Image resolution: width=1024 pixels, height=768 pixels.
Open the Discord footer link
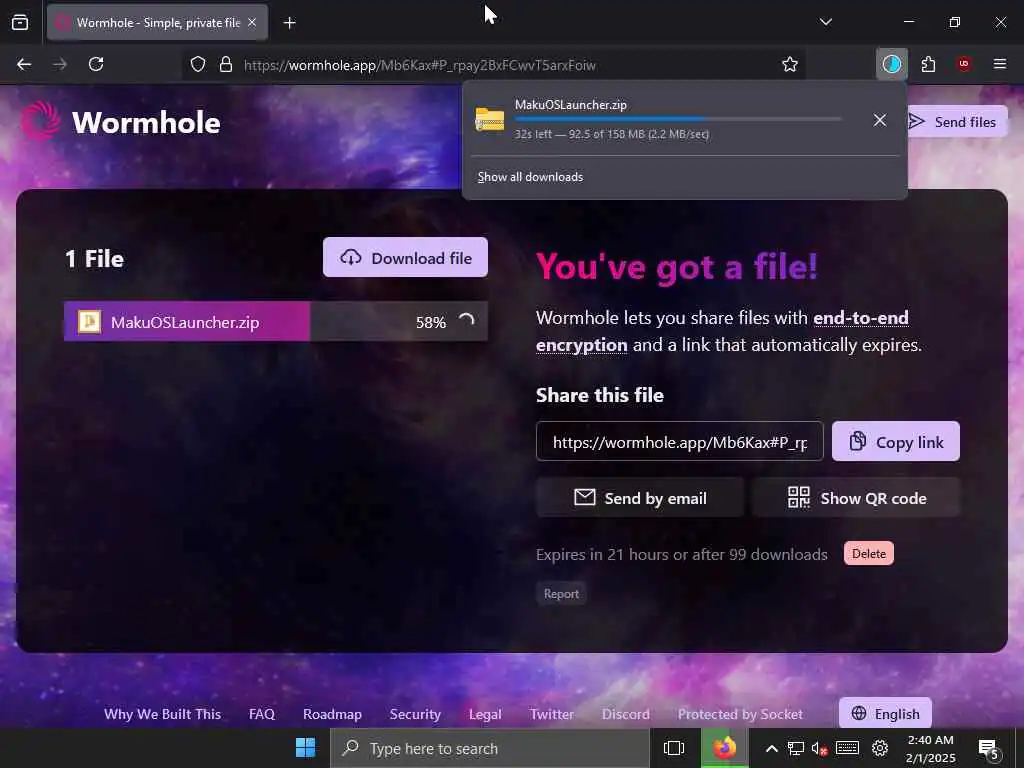[x=626, y=714]
